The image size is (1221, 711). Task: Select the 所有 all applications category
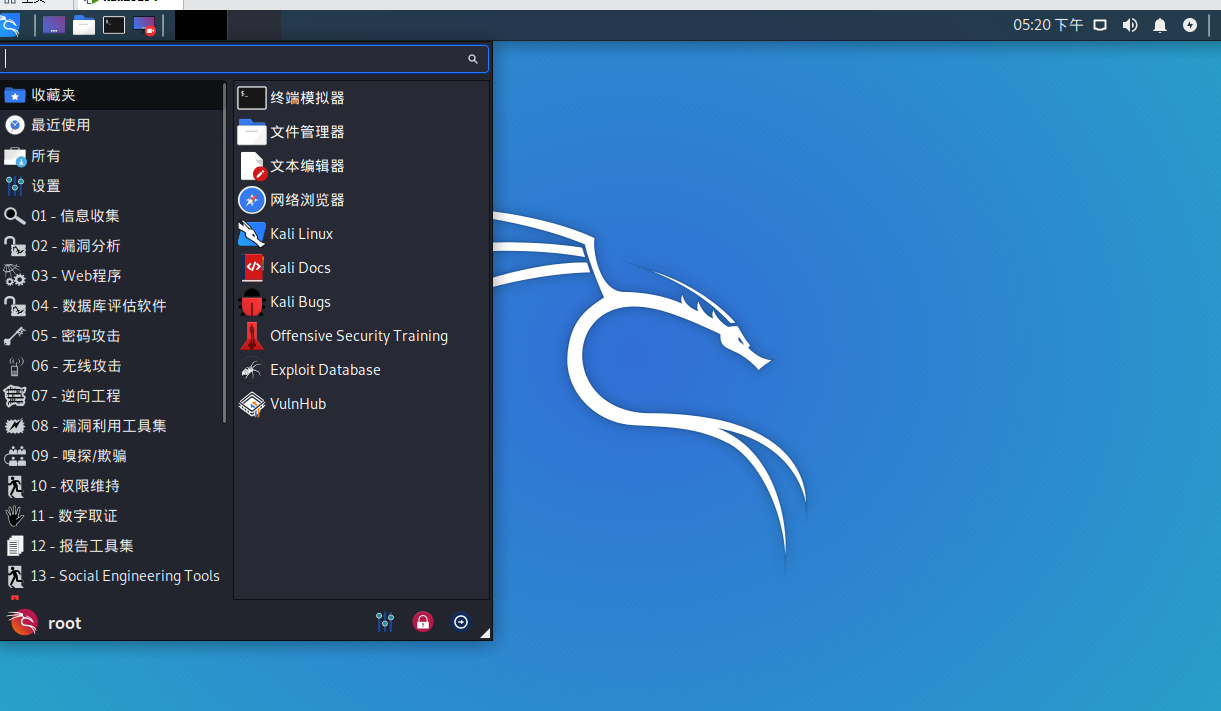click(x=113, y=156)
